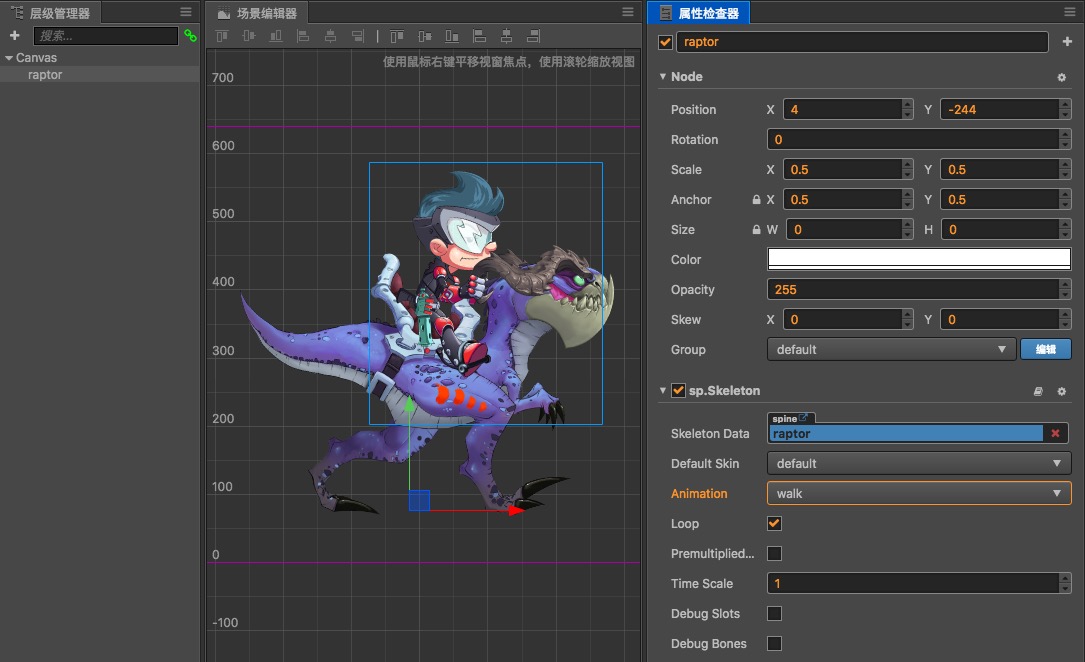This screenshot has height=662, width=1085.
Task: Click the align horizontal centers icon
Action: click(x=330, y=36)
